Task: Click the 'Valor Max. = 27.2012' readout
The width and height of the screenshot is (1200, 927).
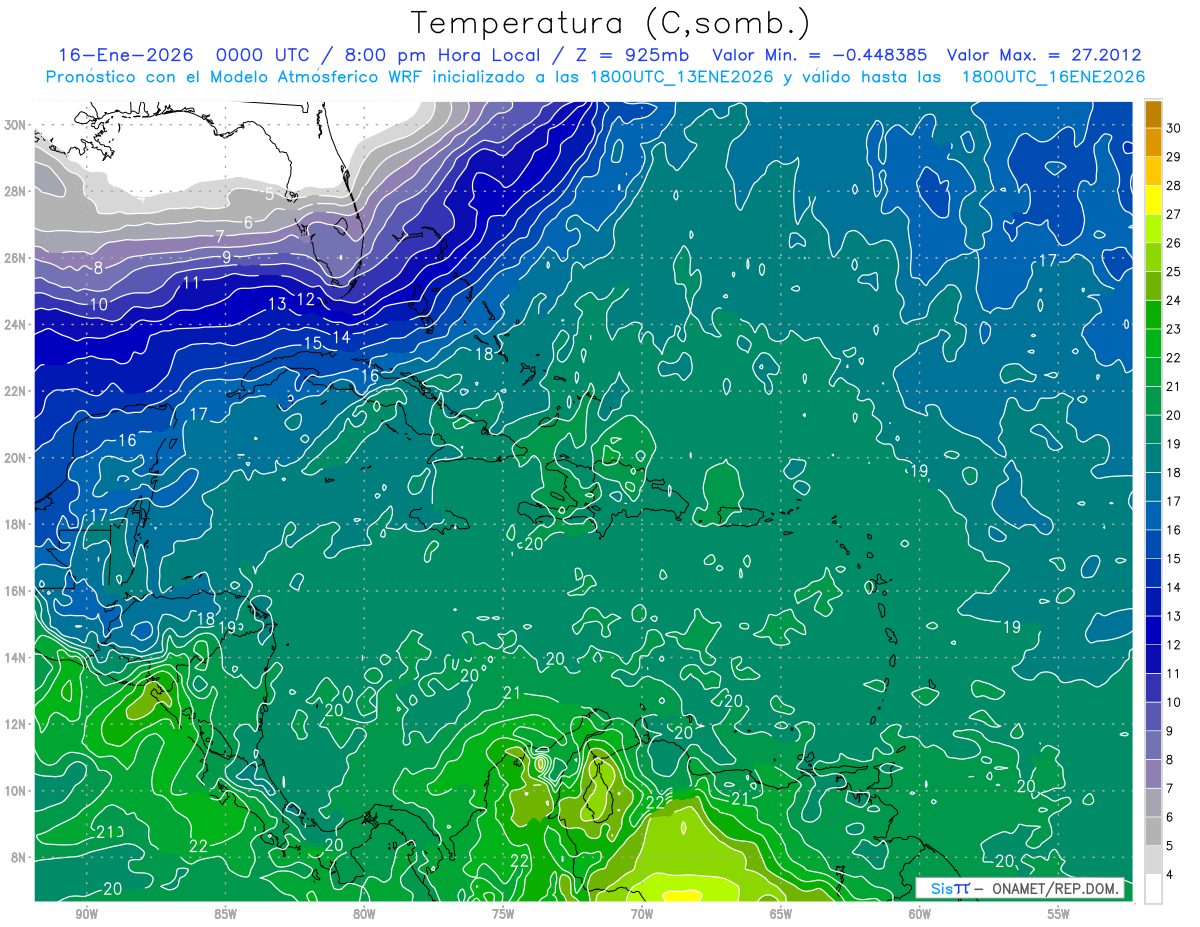Action: (x=1044, y=55)
